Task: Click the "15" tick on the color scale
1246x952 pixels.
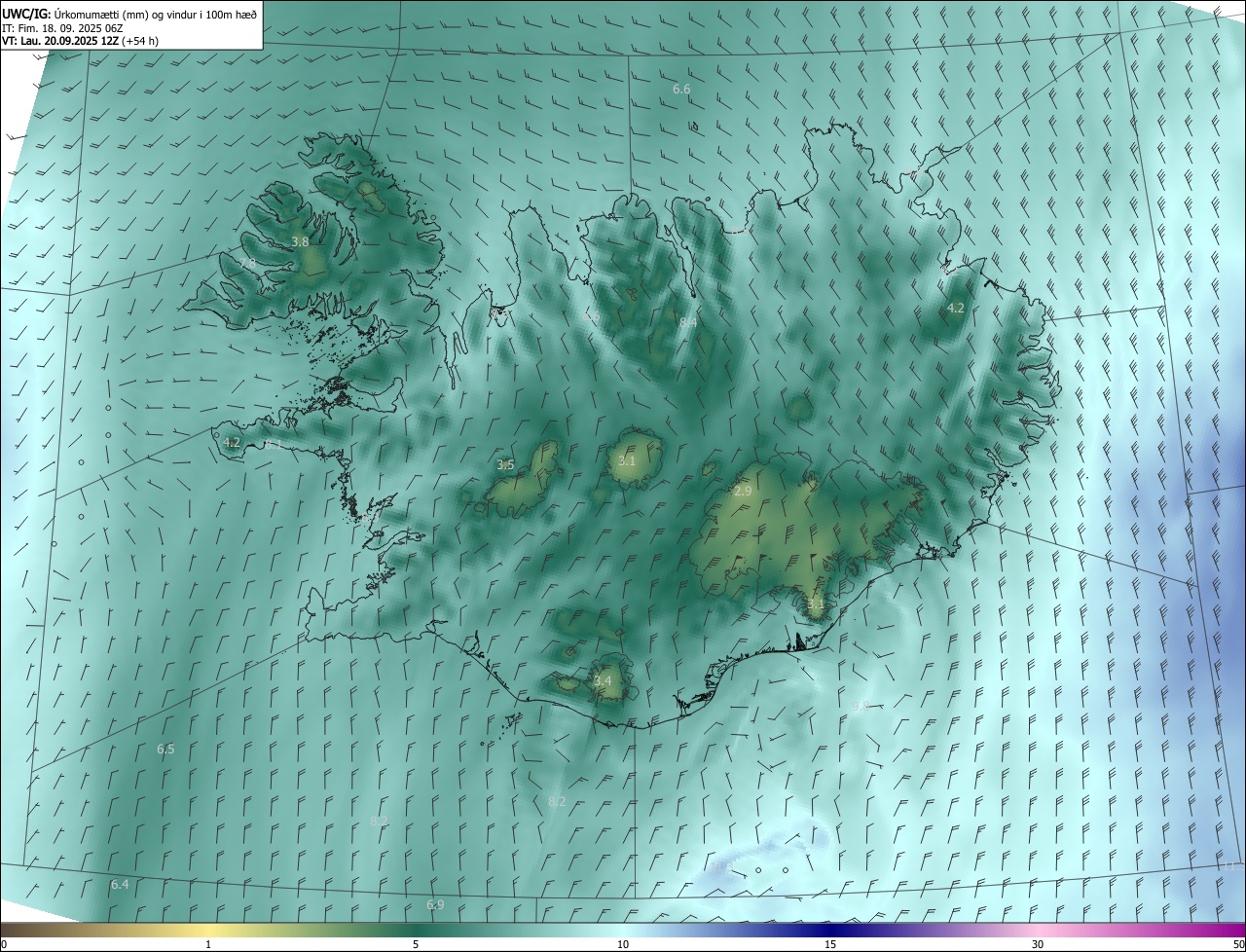Action: coord(830,944)
